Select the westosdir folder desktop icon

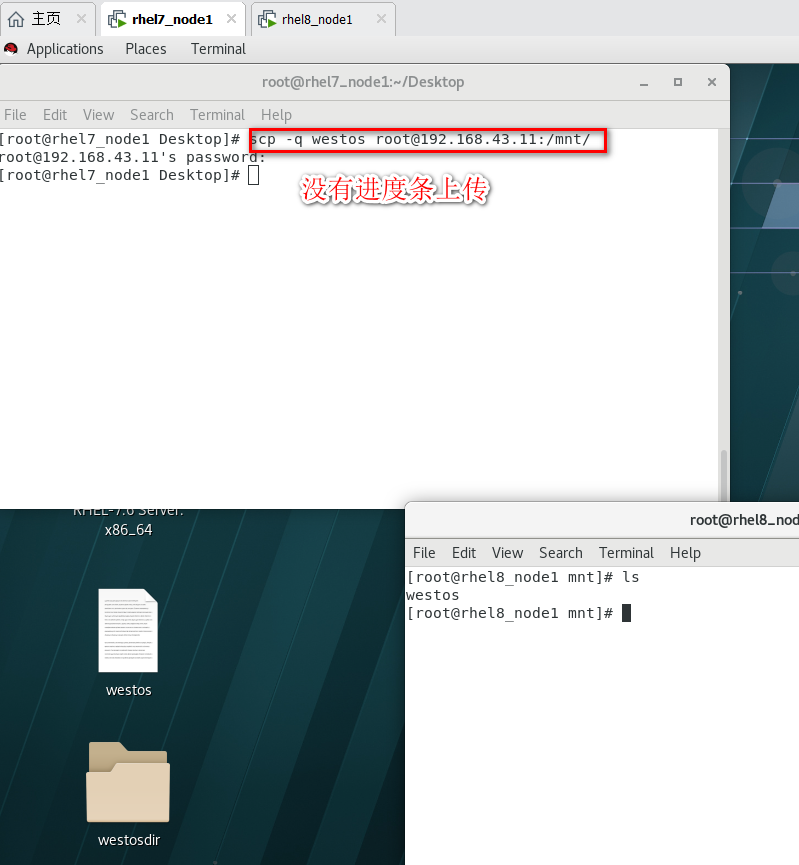(x=128, y=782)
